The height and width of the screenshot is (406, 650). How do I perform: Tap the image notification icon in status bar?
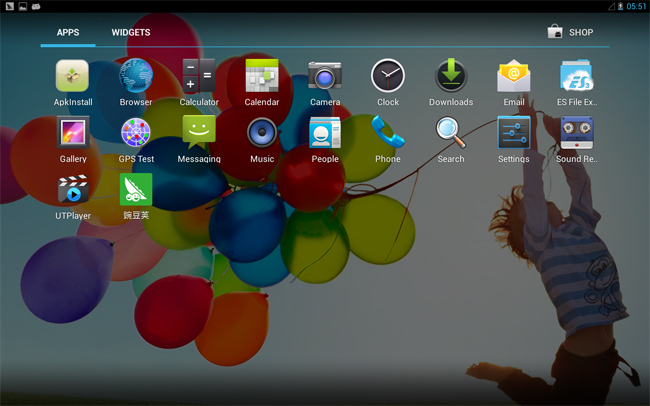[23, 6]
